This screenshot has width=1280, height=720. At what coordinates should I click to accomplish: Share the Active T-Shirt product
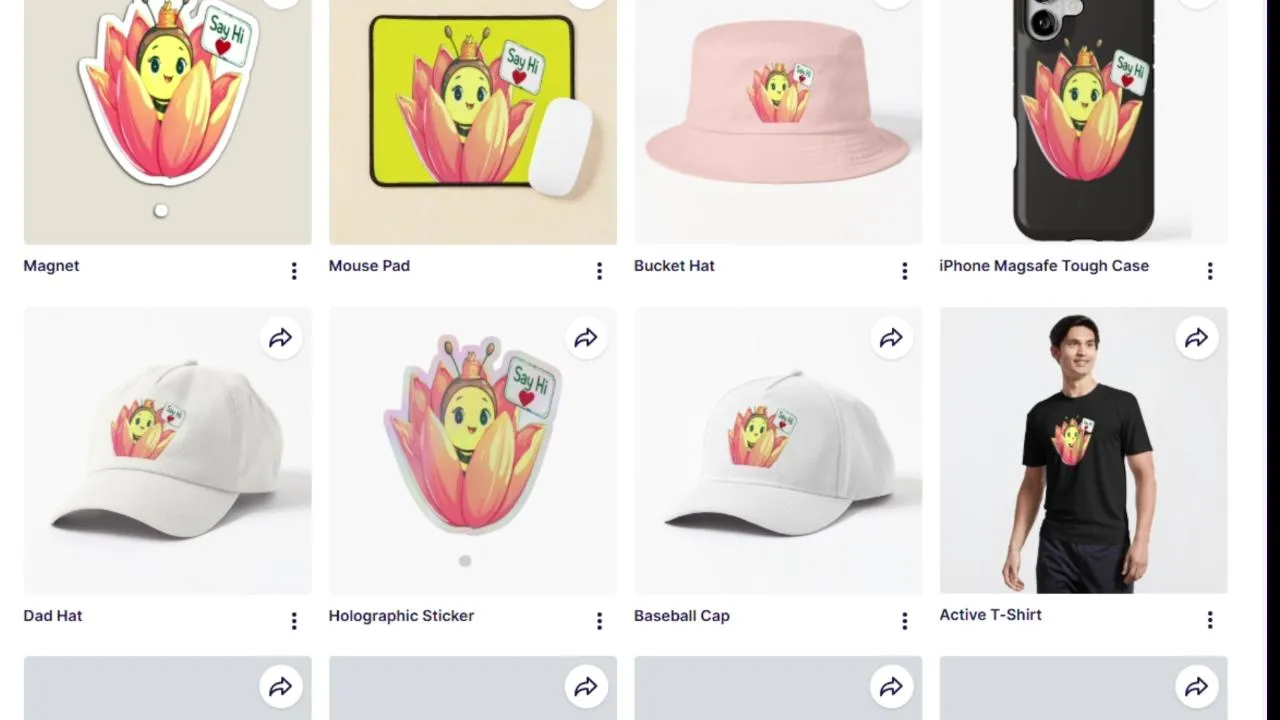point(1196,338)
